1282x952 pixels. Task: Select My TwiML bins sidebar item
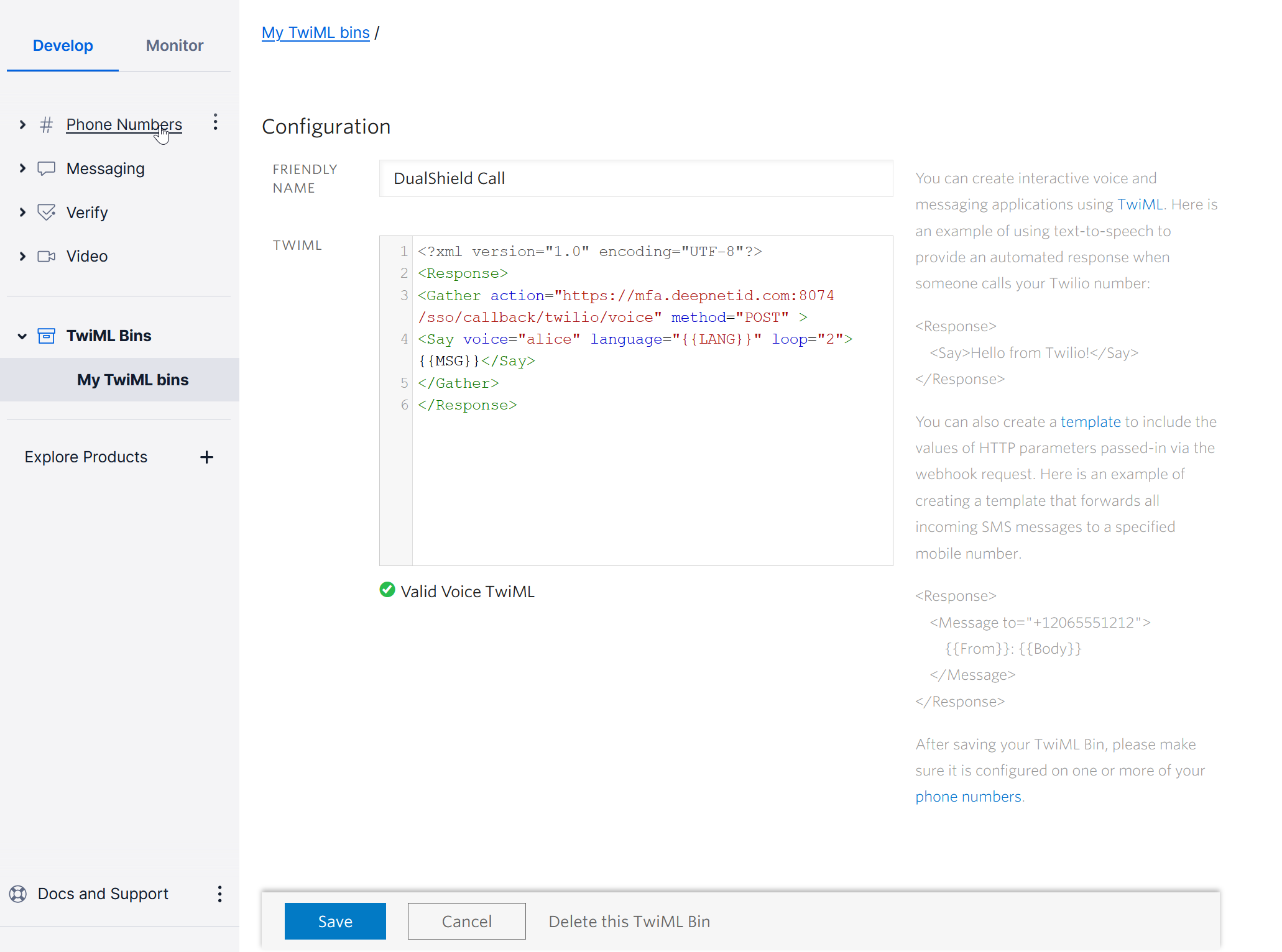[x=132, y=380]
